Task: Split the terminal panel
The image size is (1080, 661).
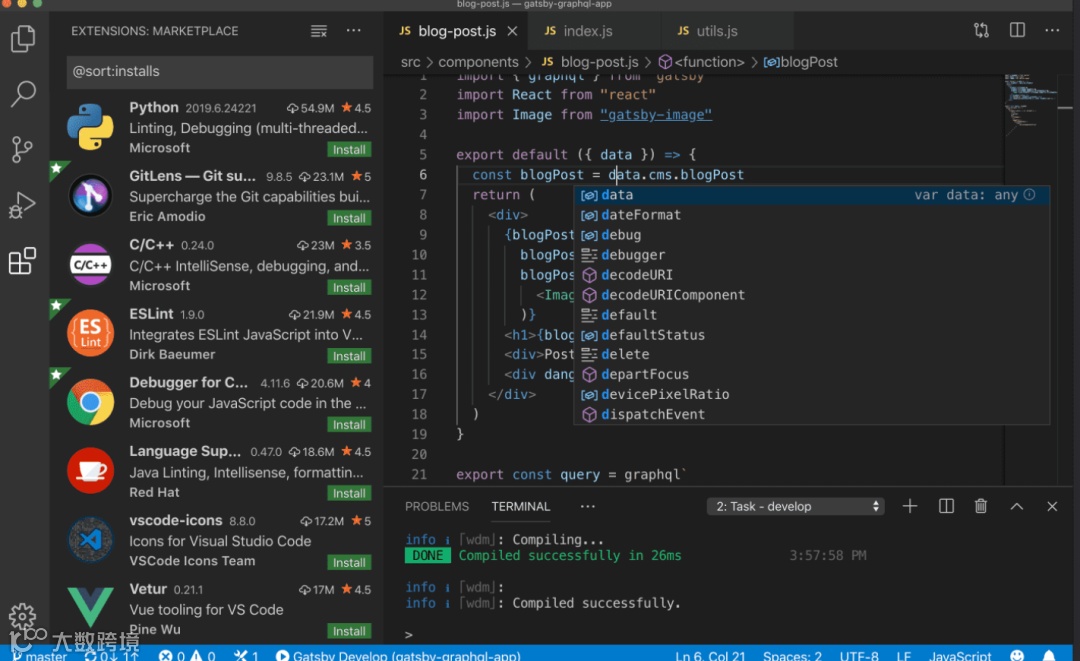Action: tap(946, 506)
